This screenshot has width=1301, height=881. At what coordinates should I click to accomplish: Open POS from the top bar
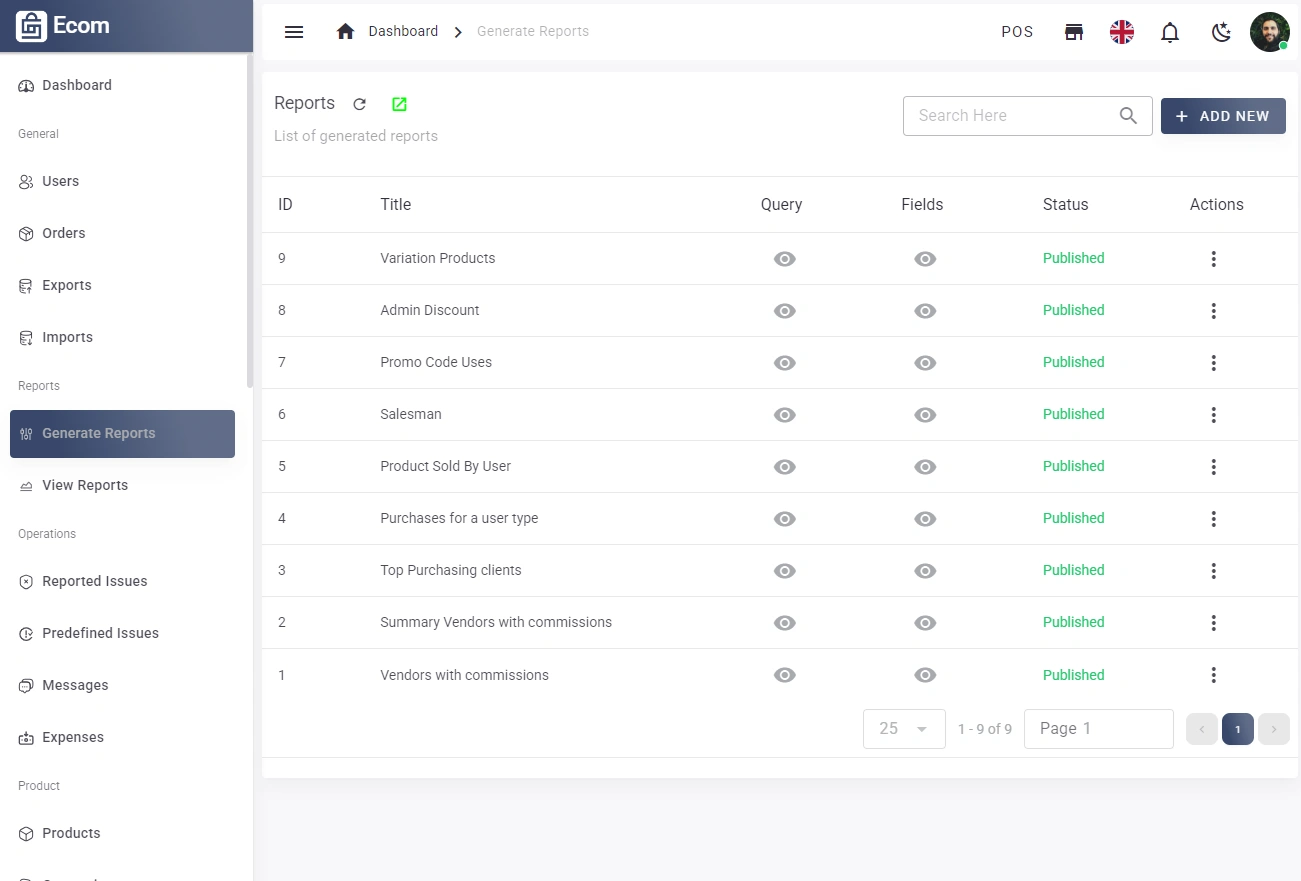point(1017,31)
